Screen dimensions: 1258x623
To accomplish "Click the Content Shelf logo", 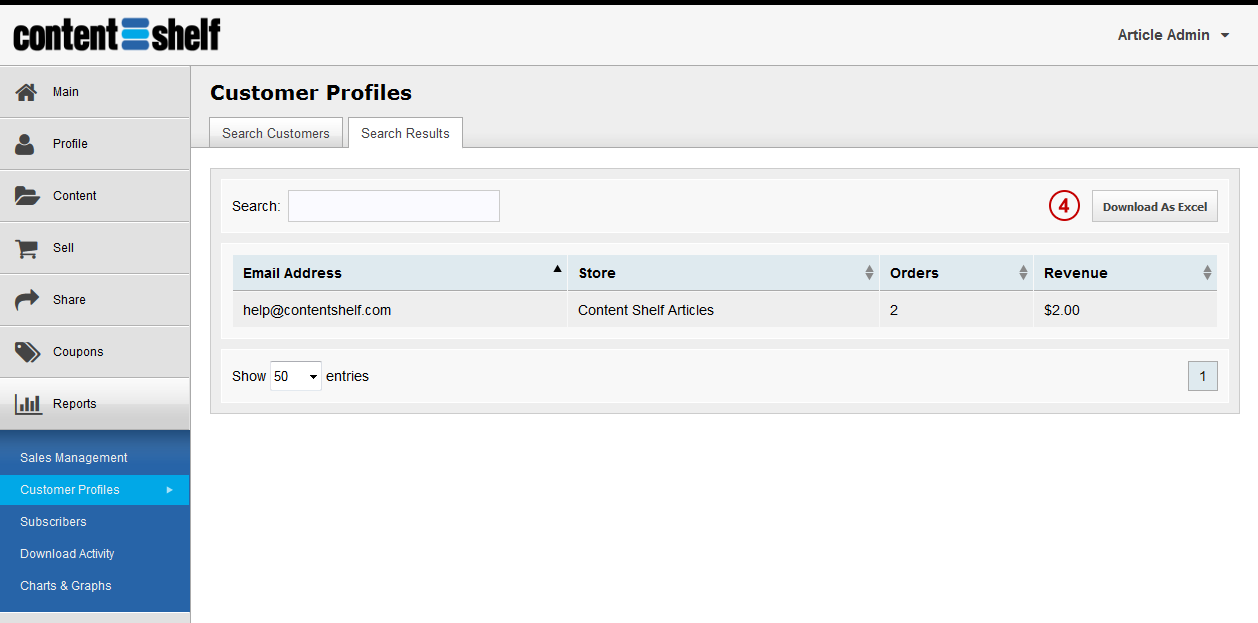I will pyautogui.click(x=117, y=35).
